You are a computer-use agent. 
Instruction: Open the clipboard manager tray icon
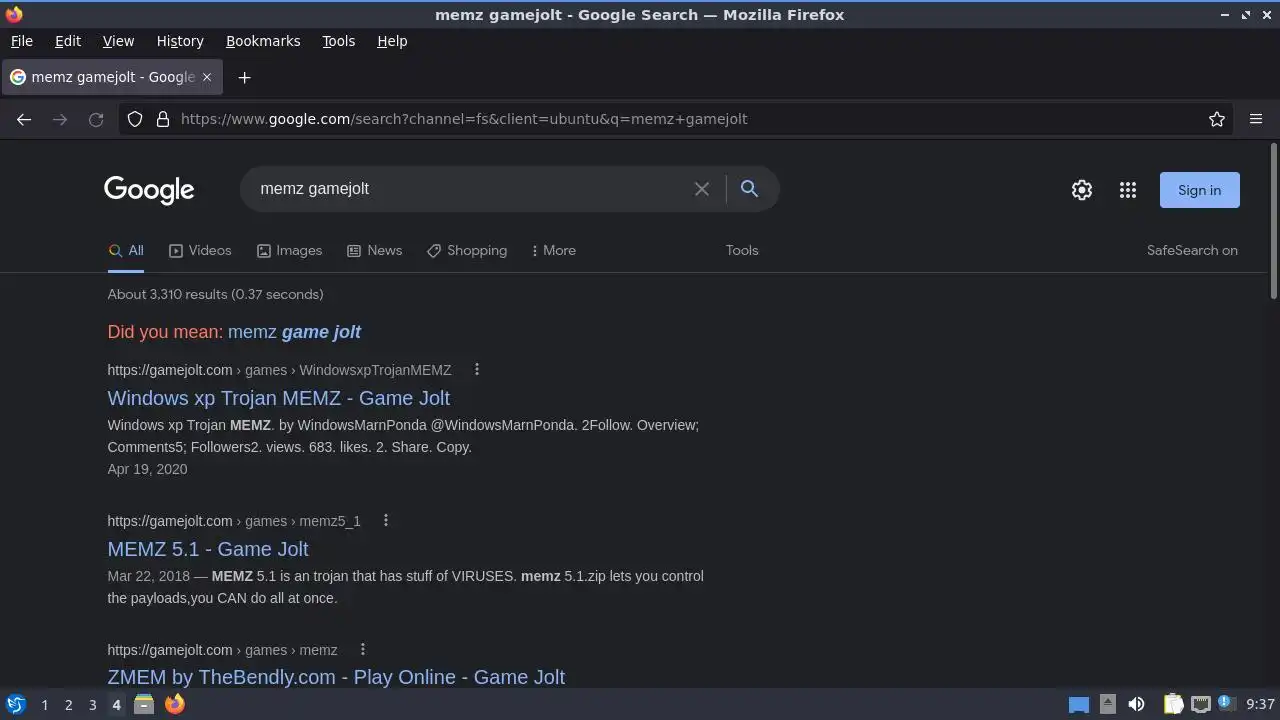coord(1173,705)
